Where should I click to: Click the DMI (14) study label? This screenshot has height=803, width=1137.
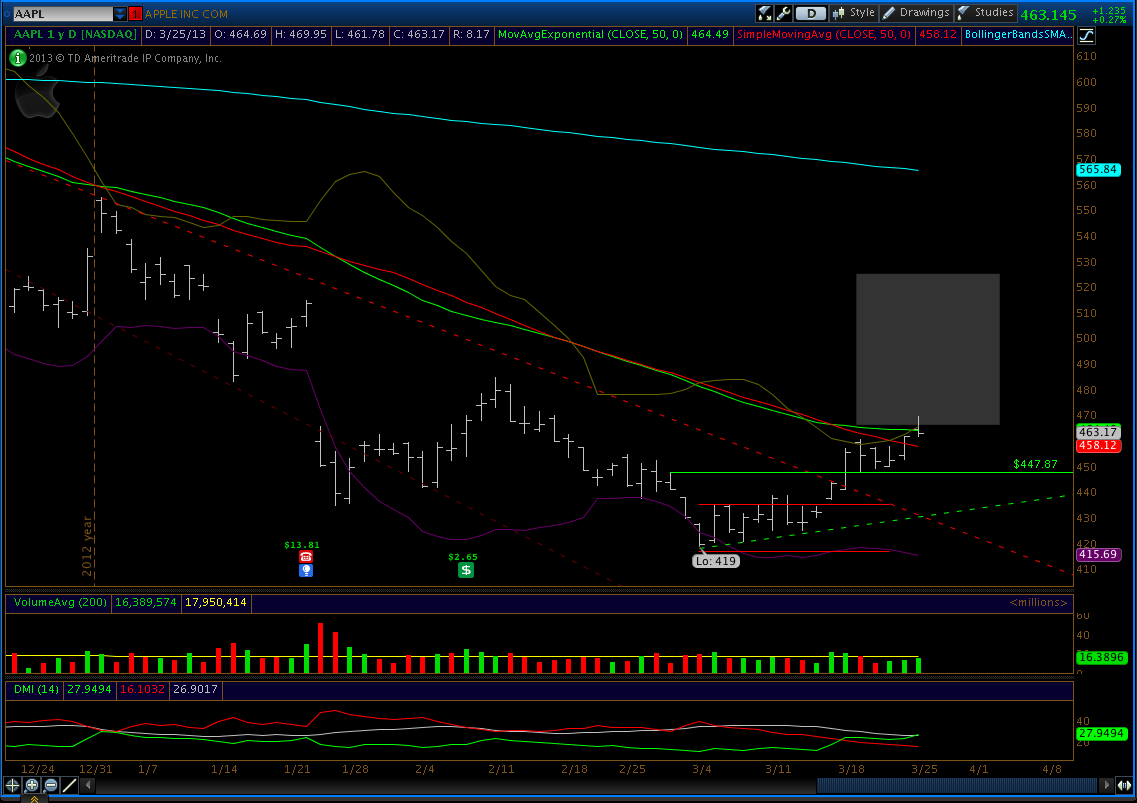point(36,689)
